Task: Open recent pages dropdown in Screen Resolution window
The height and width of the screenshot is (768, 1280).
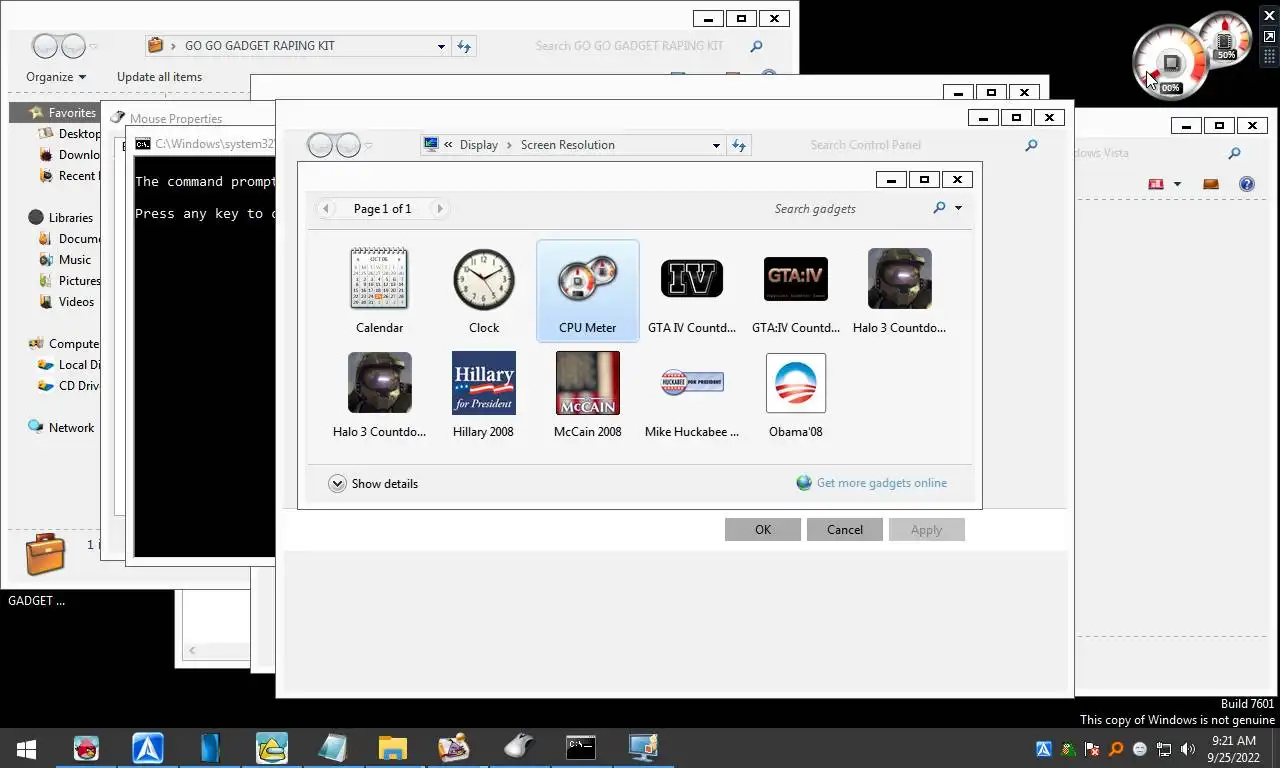Action: pos(368,145)
